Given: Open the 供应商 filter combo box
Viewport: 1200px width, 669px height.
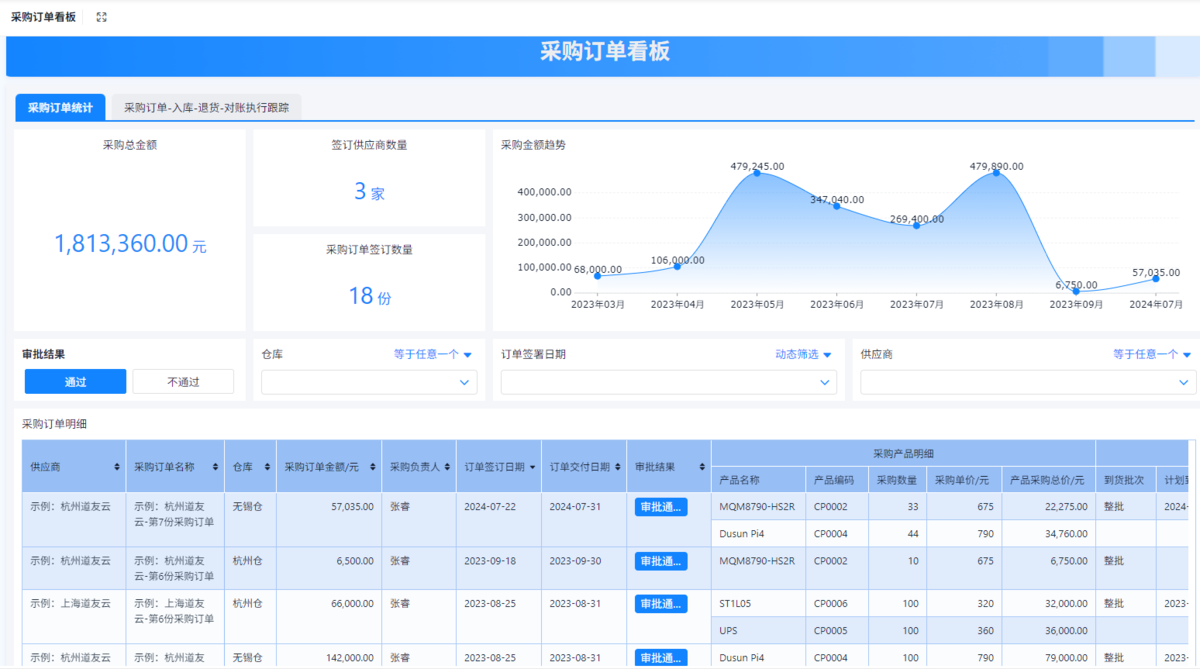Looking at the screenshot, I should 1028,382.
